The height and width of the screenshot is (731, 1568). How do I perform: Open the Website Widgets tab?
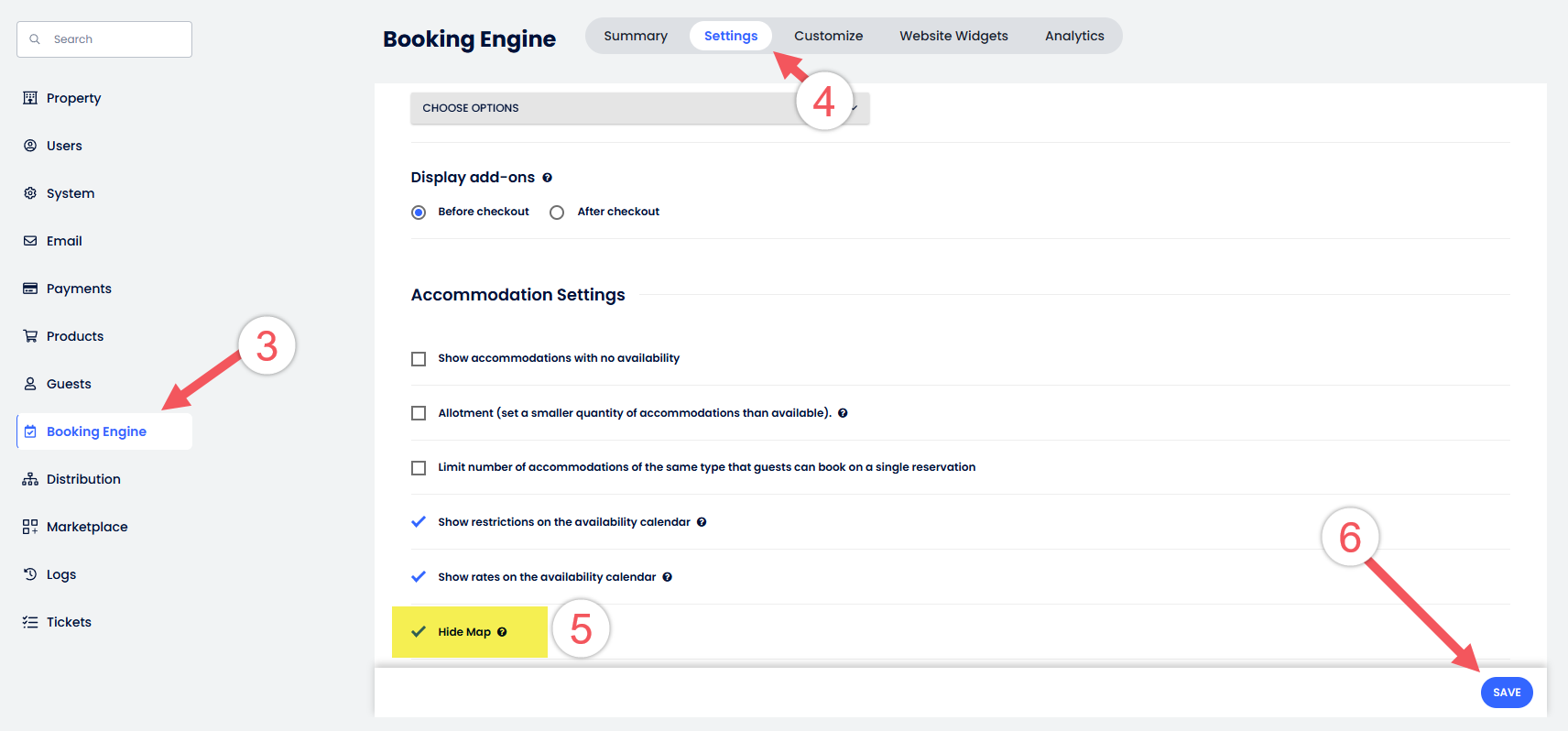click(953, 36)
